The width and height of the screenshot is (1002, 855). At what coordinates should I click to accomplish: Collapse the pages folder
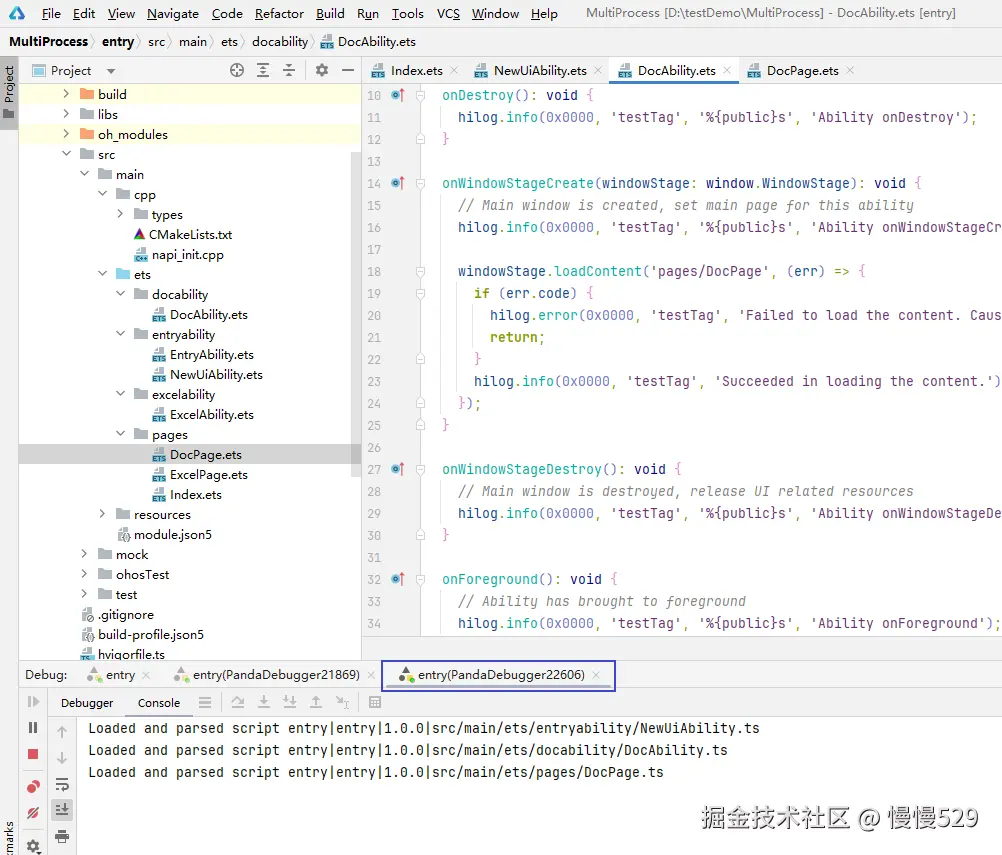coord(120,434)
